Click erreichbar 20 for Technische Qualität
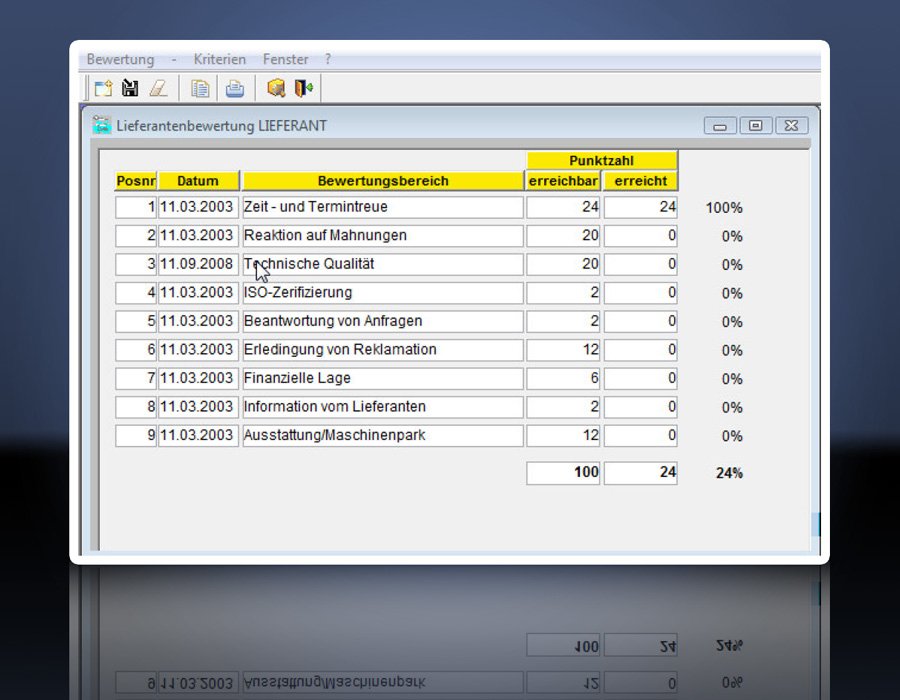This screenshot has width=900, height=700. [563, 265]
